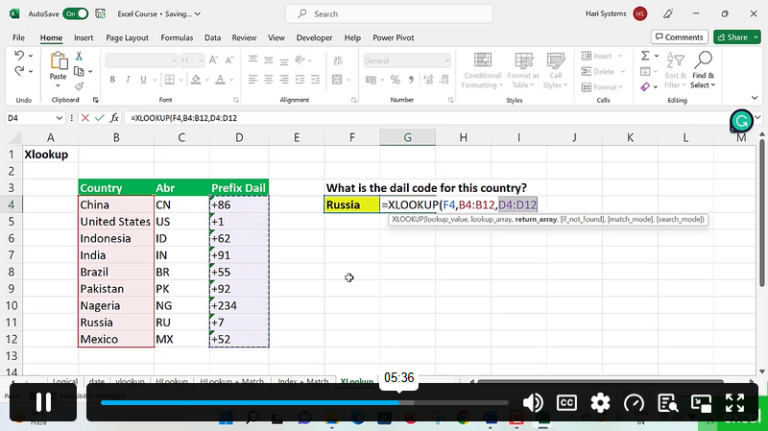Screen dimensions: 768x431
Task: Click the Format Painter brush icon
Action: 79,87
